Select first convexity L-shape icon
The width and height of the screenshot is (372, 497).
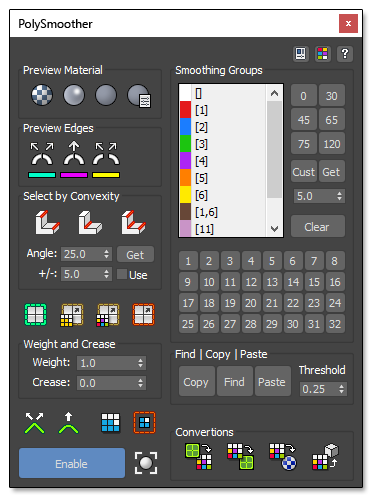(x=47, y=222)
